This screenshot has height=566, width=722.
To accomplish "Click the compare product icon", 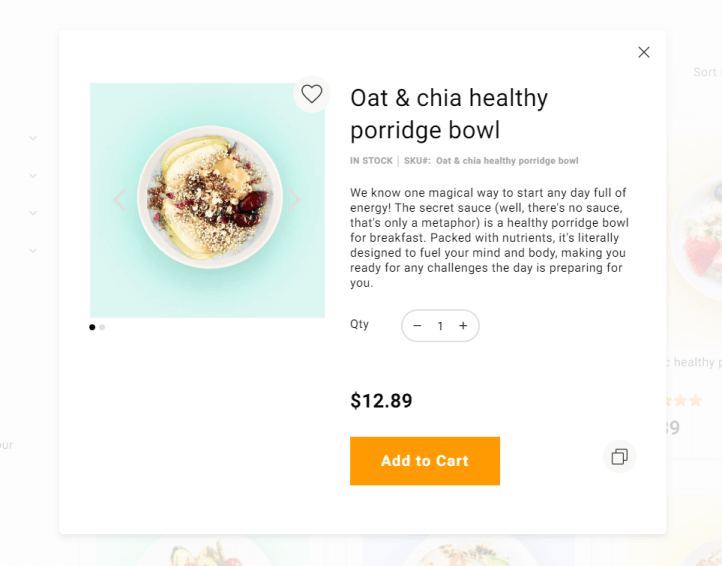I will click(619, 456).
